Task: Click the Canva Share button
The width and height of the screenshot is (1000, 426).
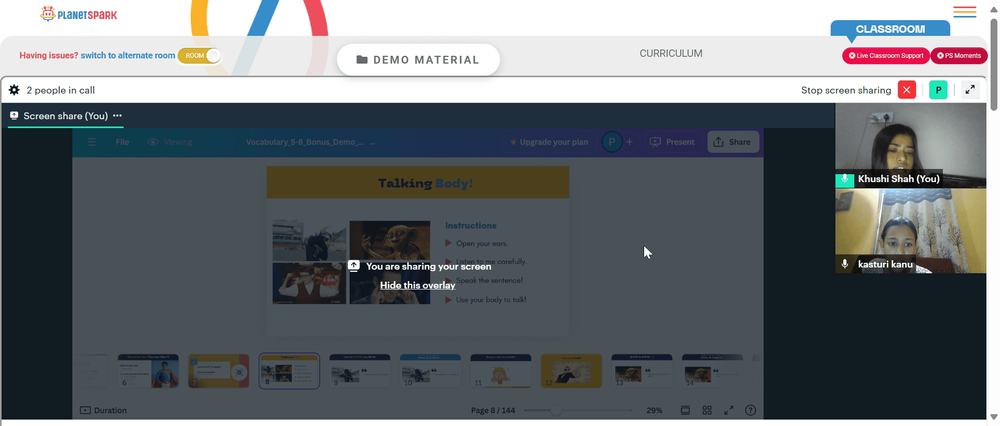Action: pos(733,142)
